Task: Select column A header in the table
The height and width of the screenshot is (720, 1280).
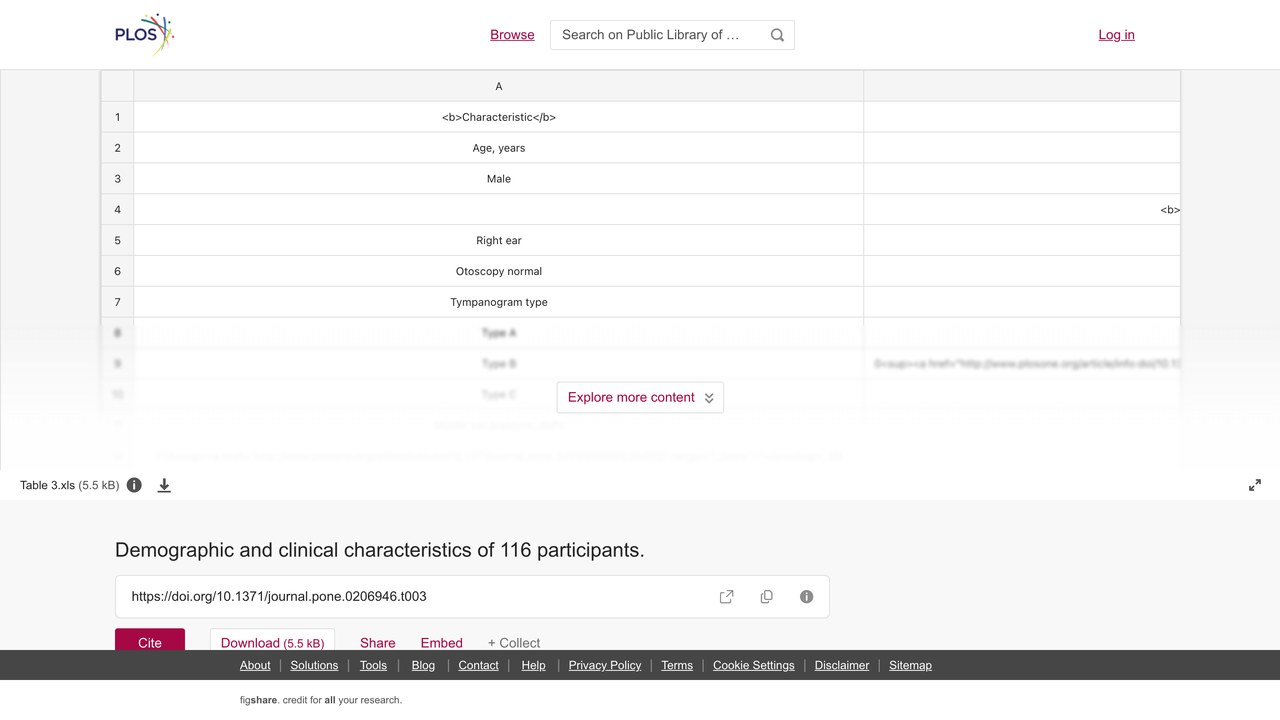Action: pos(499,86)
